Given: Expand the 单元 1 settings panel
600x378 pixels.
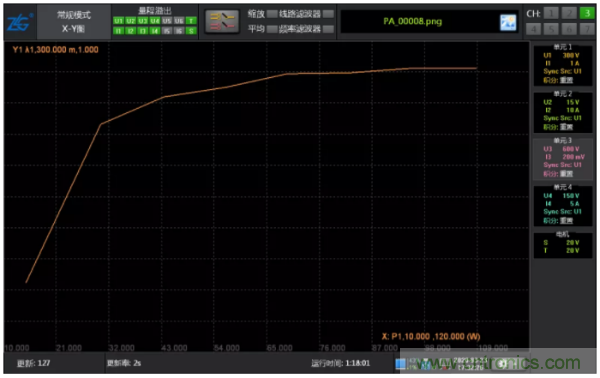Looking at the screenshot, I should pyautogui.click(x=562, y=65).
